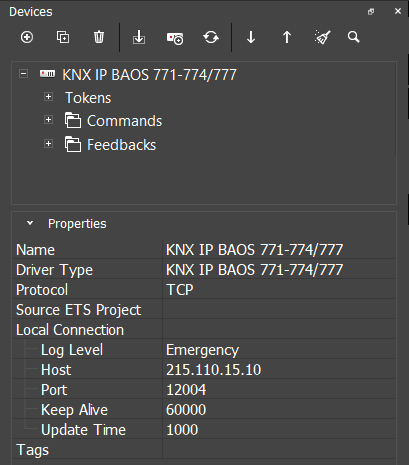Click the Protocol value TCP
The image size is (409, 465).
click(x=179, y=290)
